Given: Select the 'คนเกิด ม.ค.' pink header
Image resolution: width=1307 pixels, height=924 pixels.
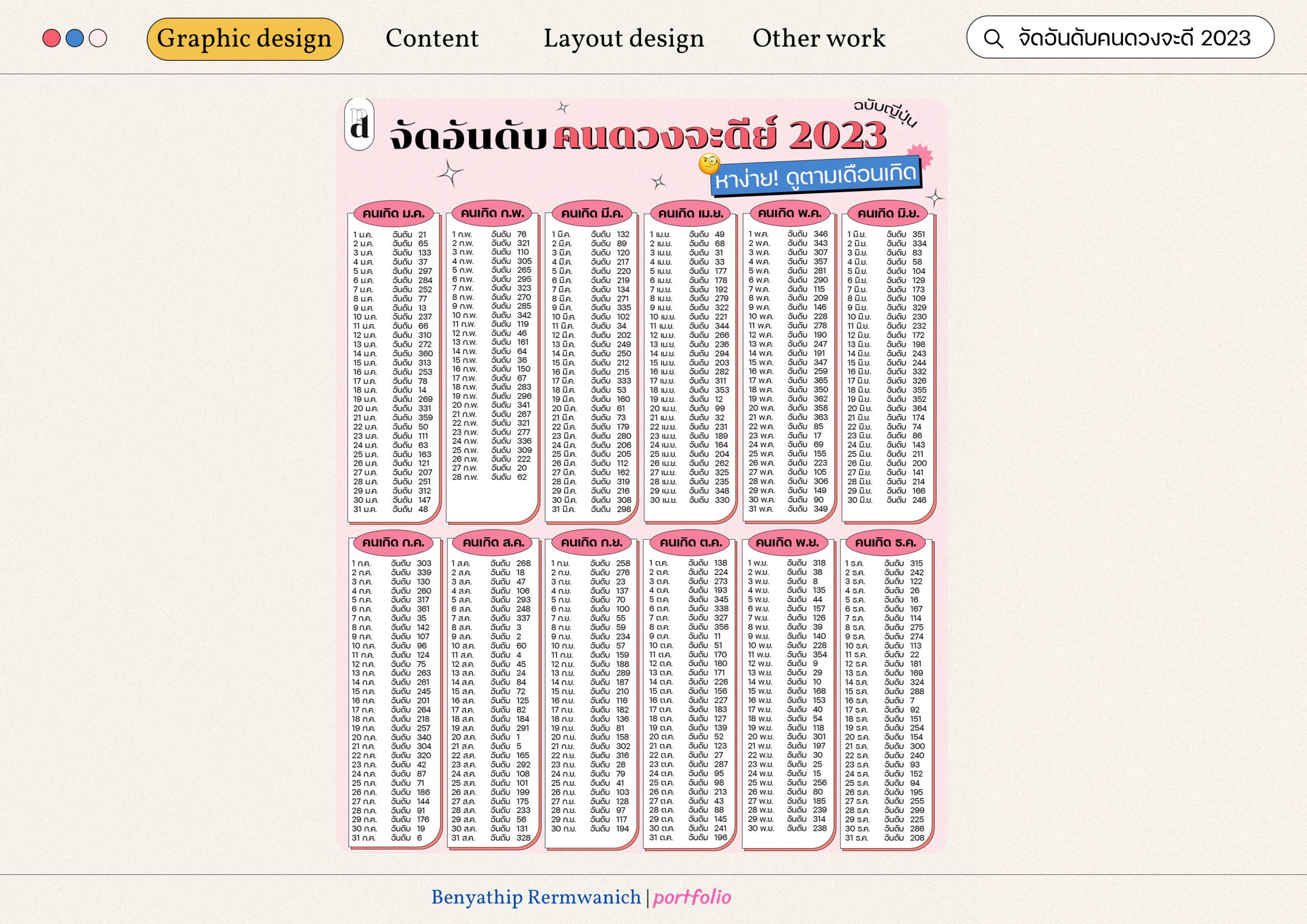Looking at the screenshot, I should point(394,214).
